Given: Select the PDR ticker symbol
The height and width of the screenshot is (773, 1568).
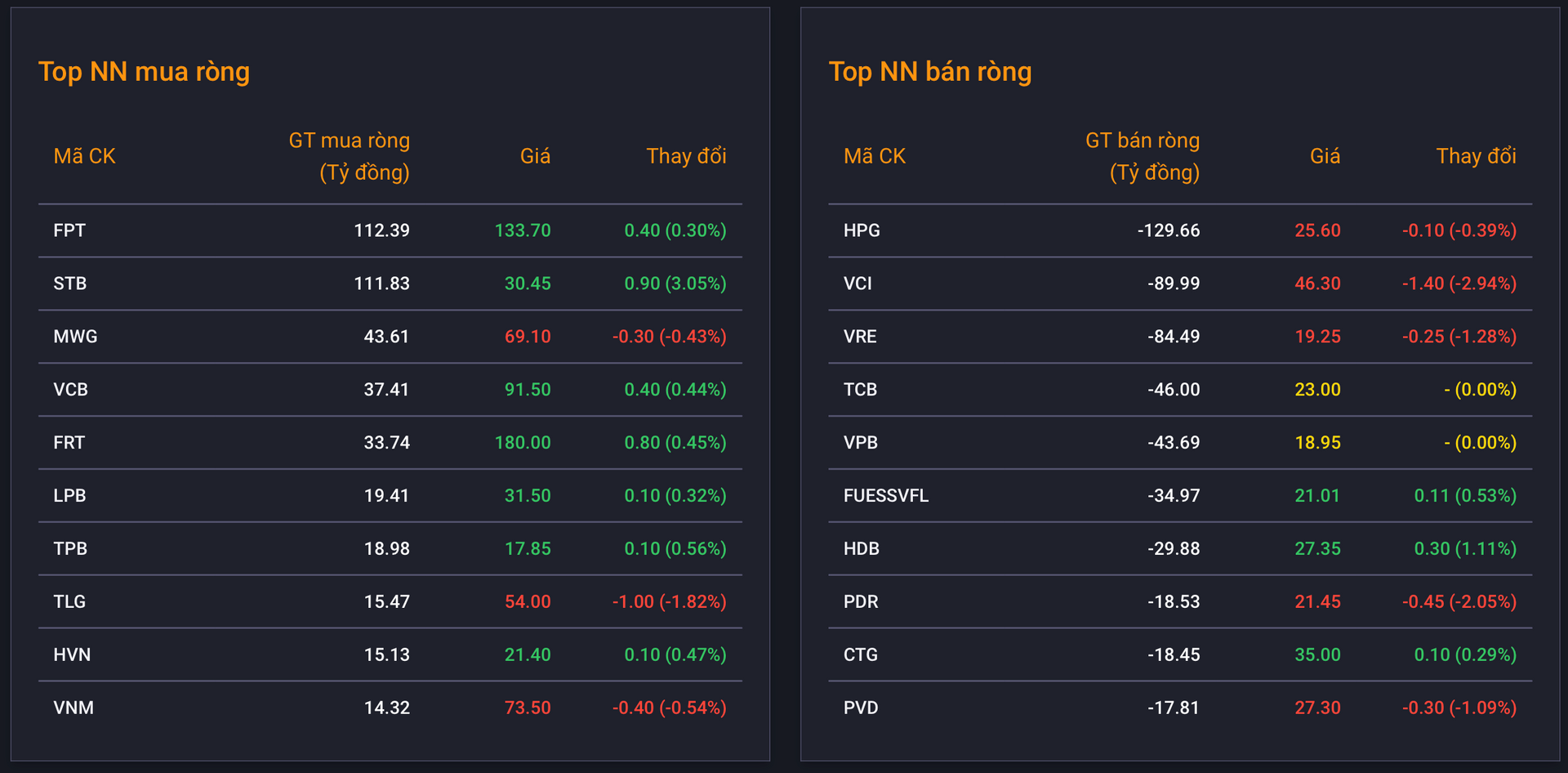Looking at the screenshot, I should pyautogui.click(x=861, y=602).
